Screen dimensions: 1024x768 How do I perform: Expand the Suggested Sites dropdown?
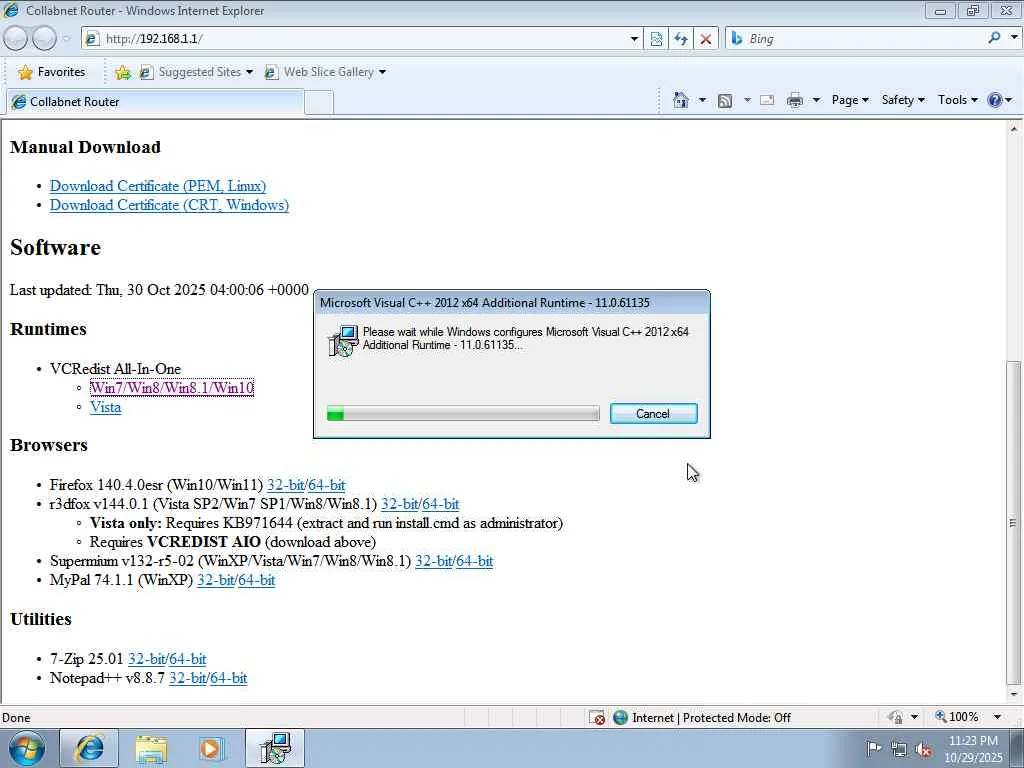(249, 72)
